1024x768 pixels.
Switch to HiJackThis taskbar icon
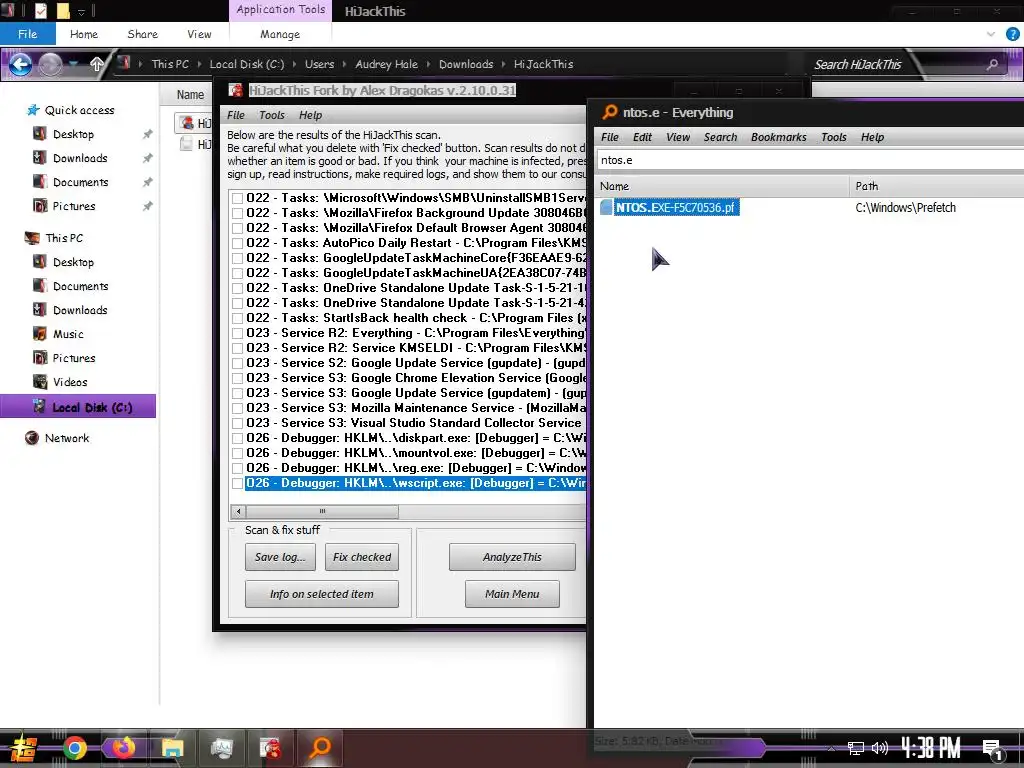click(x=270, y=748)
